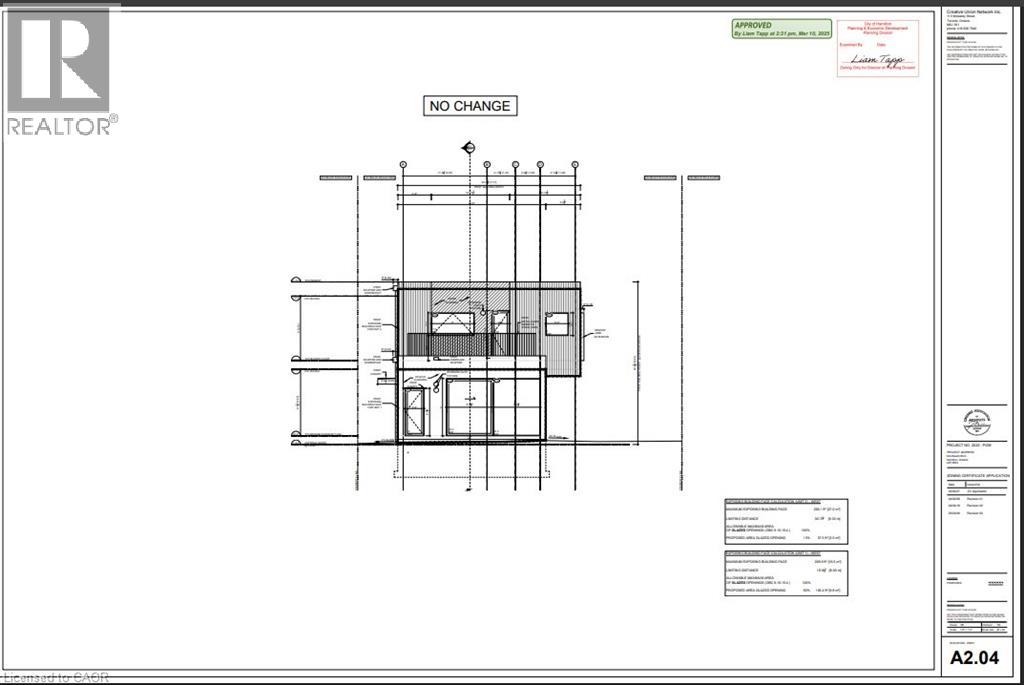Click the lower exposed building face calculation table

pyautogui.click(x=785, y=574)
